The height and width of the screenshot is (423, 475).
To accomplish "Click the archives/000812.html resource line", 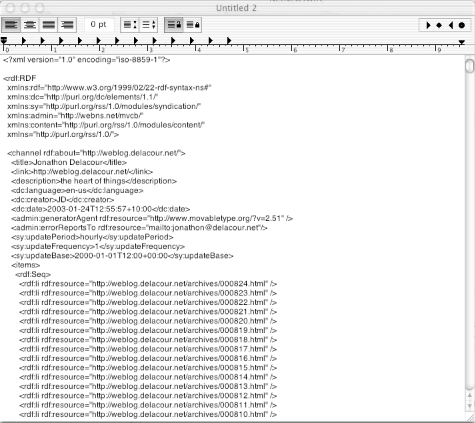I will point(148,396).
